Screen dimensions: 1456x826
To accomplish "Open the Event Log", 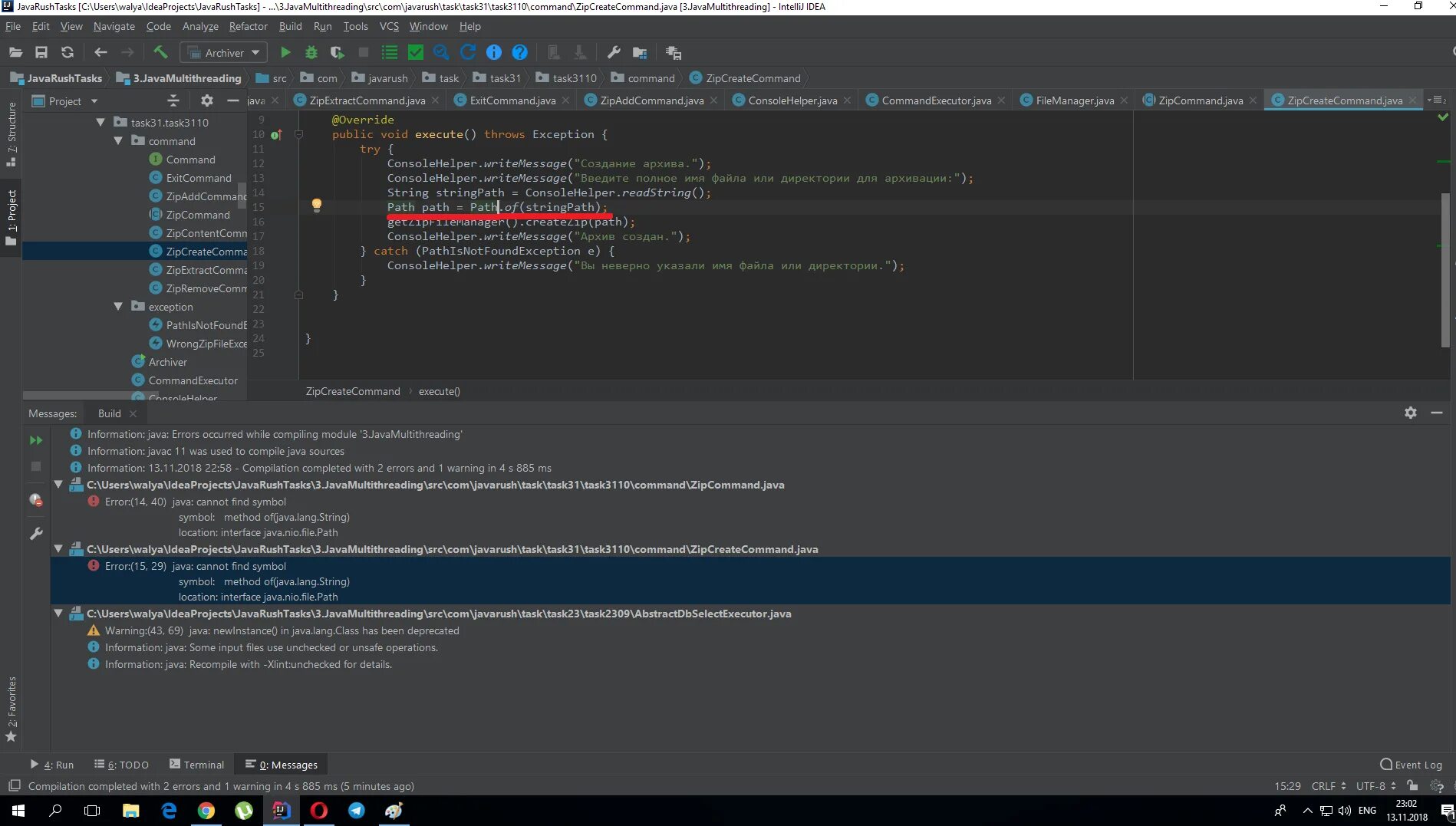I will pyautogui.click(x=1411, y=764).
